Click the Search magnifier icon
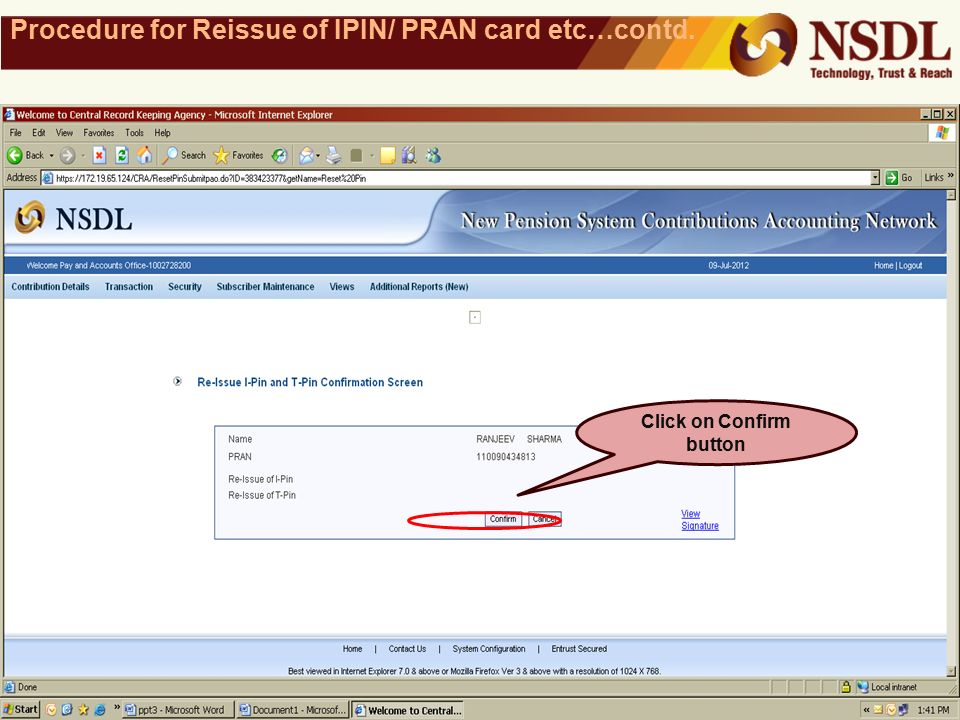960x720 pixels. point(169,156)
